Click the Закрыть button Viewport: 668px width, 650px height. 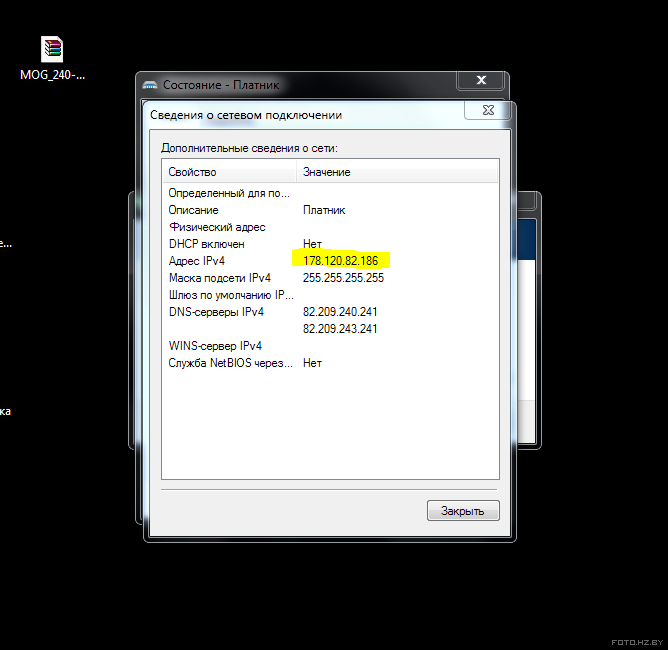pos(463,510)
